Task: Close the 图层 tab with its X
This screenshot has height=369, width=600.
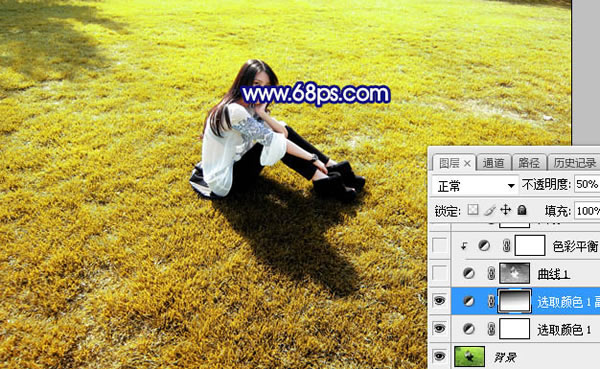Action: 467,164
